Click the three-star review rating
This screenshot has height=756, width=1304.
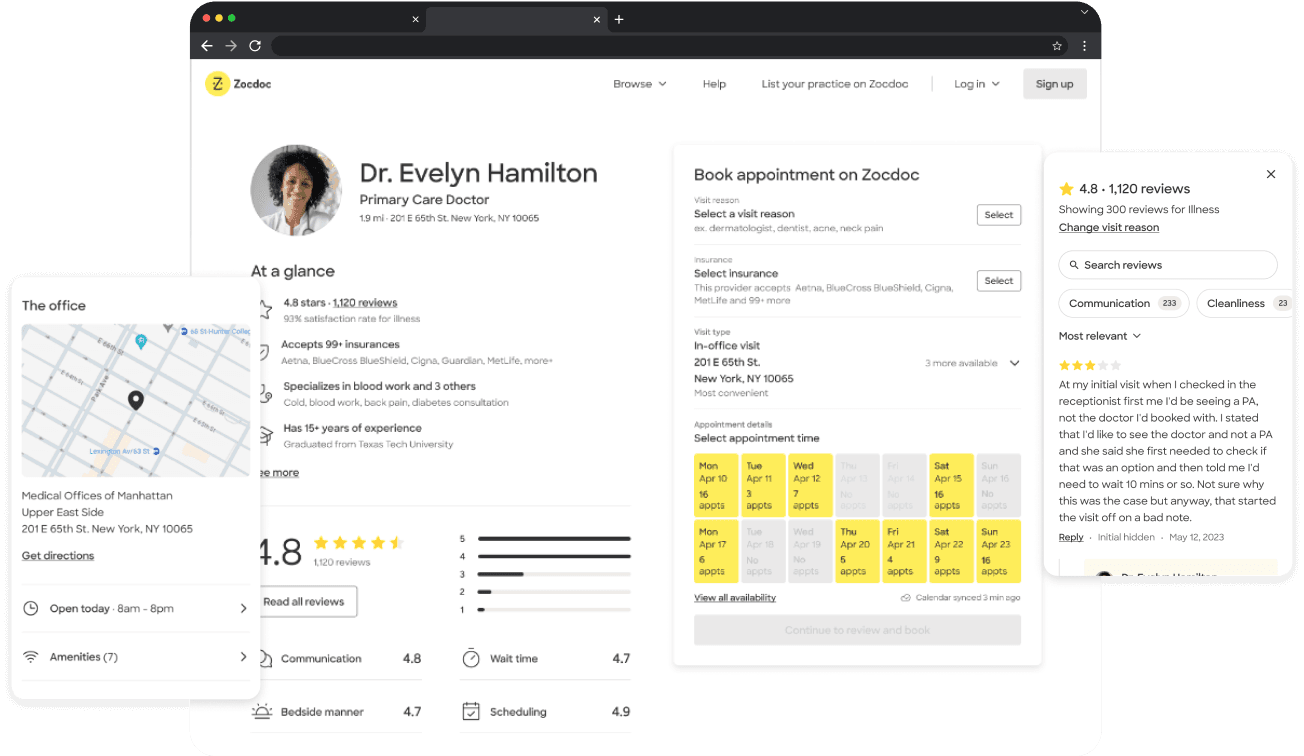pos(1090,366)
